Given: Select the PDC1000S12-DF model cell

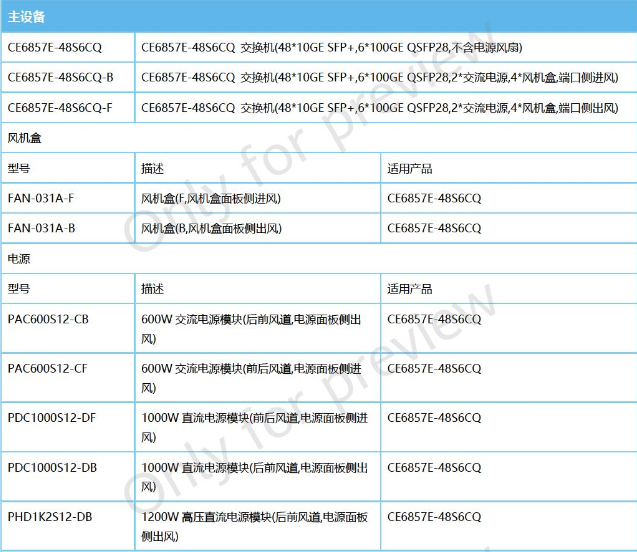Looking at the screenshot, I should [52, 417].
